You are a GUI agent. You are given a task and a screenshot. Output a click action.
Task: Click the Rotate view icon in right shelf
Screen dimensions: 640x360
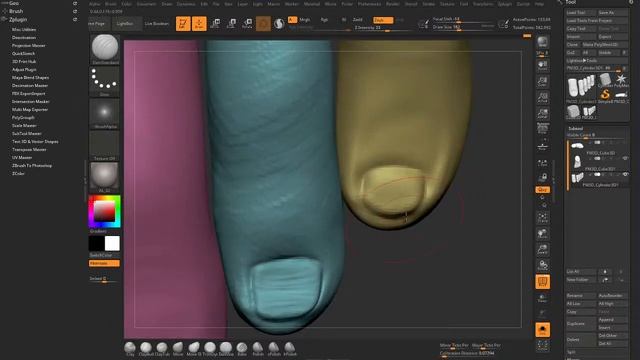click(542, 265)
